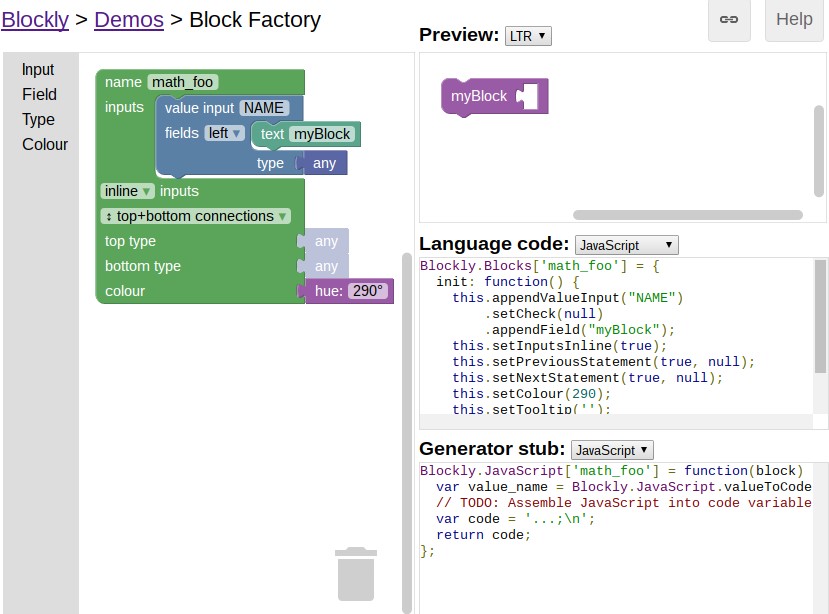
Task: Open the Colour category
Action: tap(45, 144)
